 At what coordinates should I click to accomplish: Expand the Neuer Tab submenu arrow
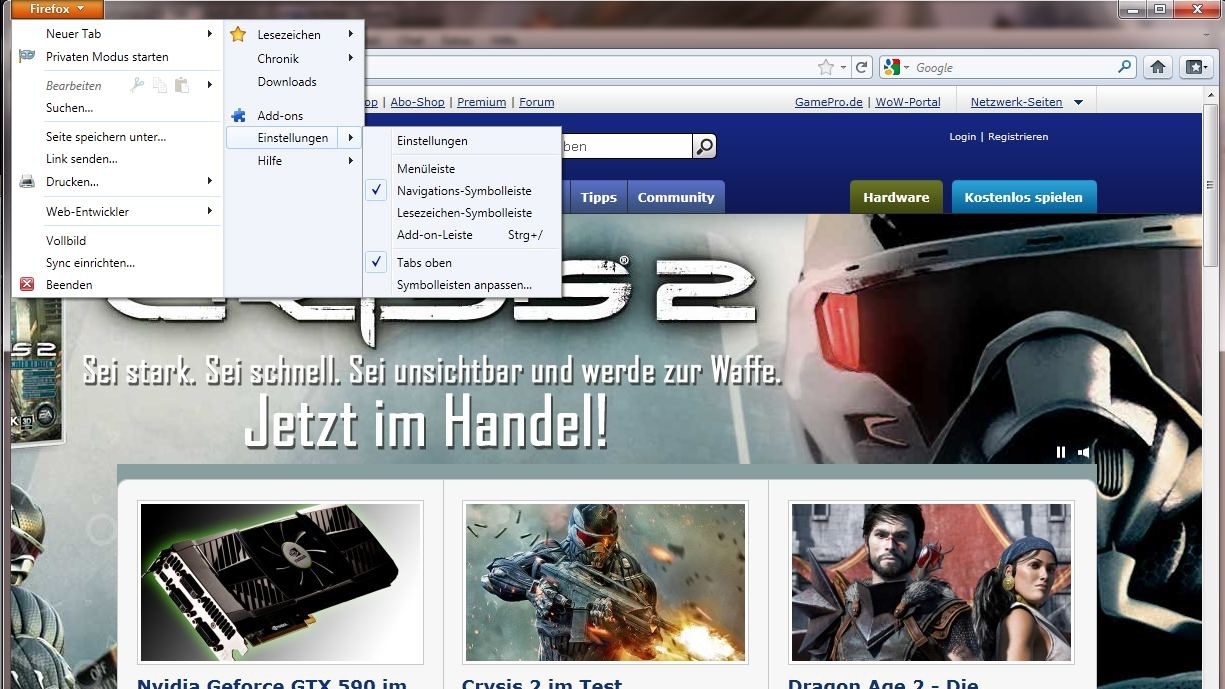(210, 34)
